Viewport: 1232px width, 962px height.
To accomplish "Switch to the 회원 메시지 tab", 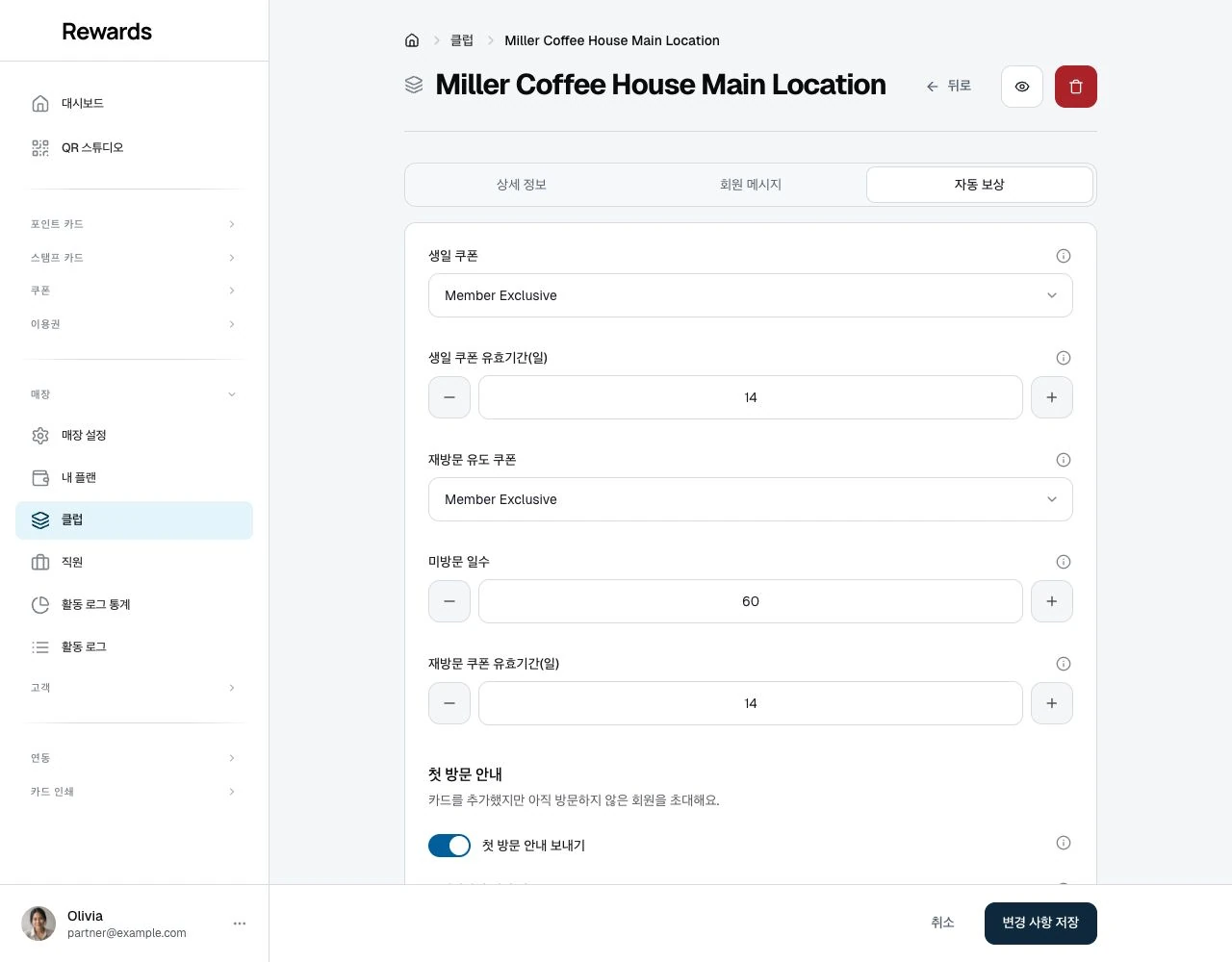I will click(751, 185).
